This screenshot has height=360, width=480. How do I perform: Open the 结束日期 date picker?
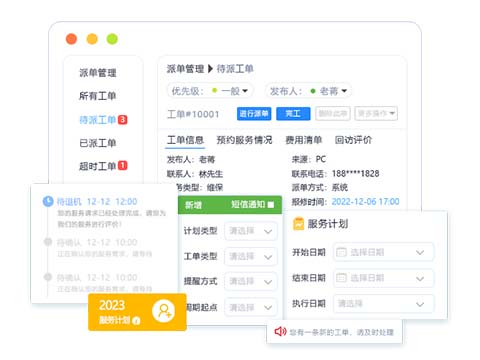tap(383, 278)
